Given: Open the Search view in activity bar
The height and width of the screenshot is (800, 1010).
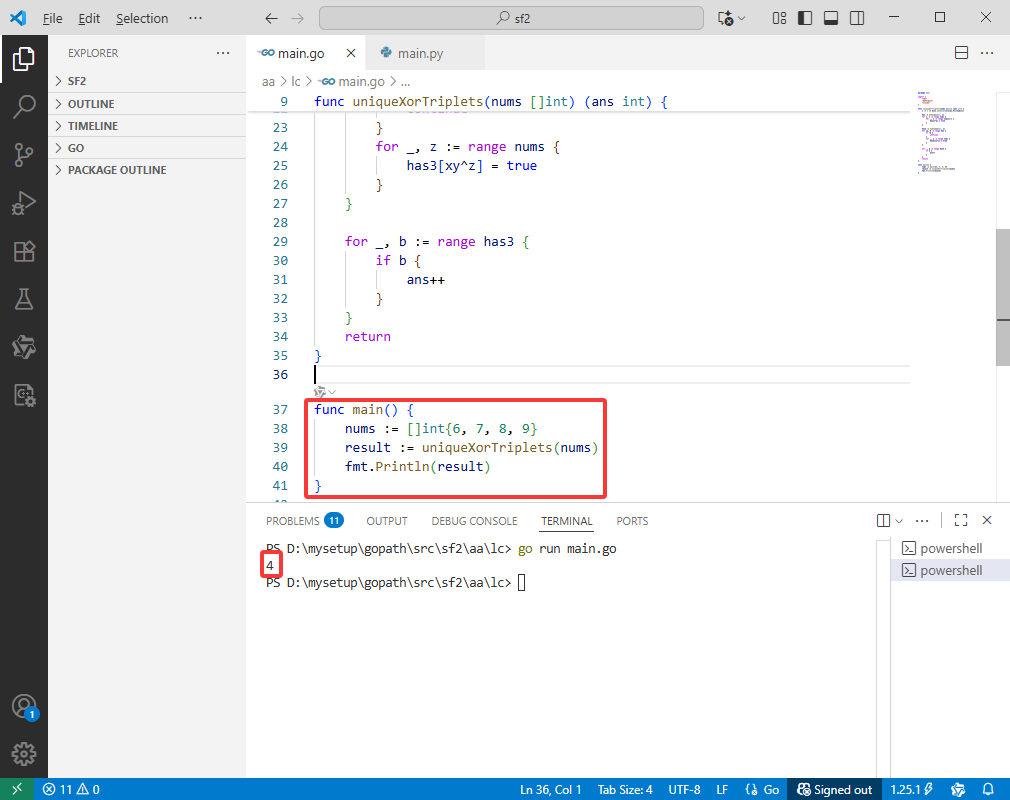Looking at the screenshot, I should [x=24, y=107].
